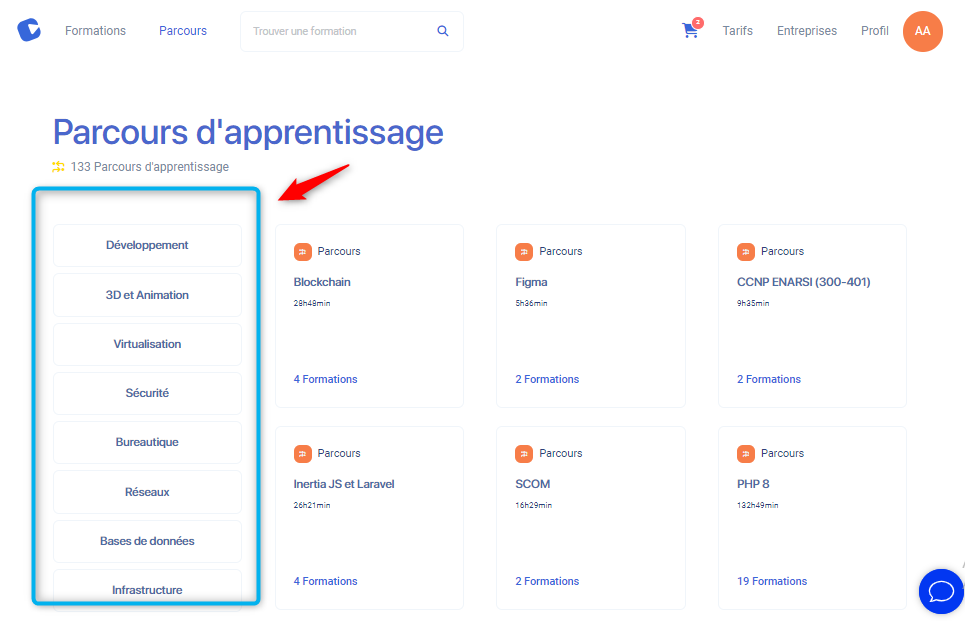The height and width of the screenshot is (621, 965).
Task: Filter by 3D et Animation category
Action: coord(147,295)
